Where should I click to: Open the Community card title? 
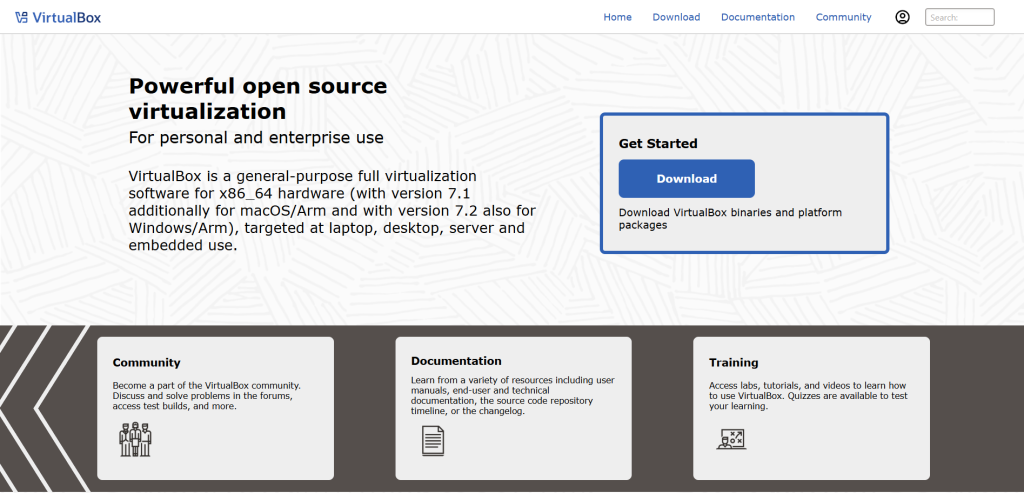click(146, 363)
